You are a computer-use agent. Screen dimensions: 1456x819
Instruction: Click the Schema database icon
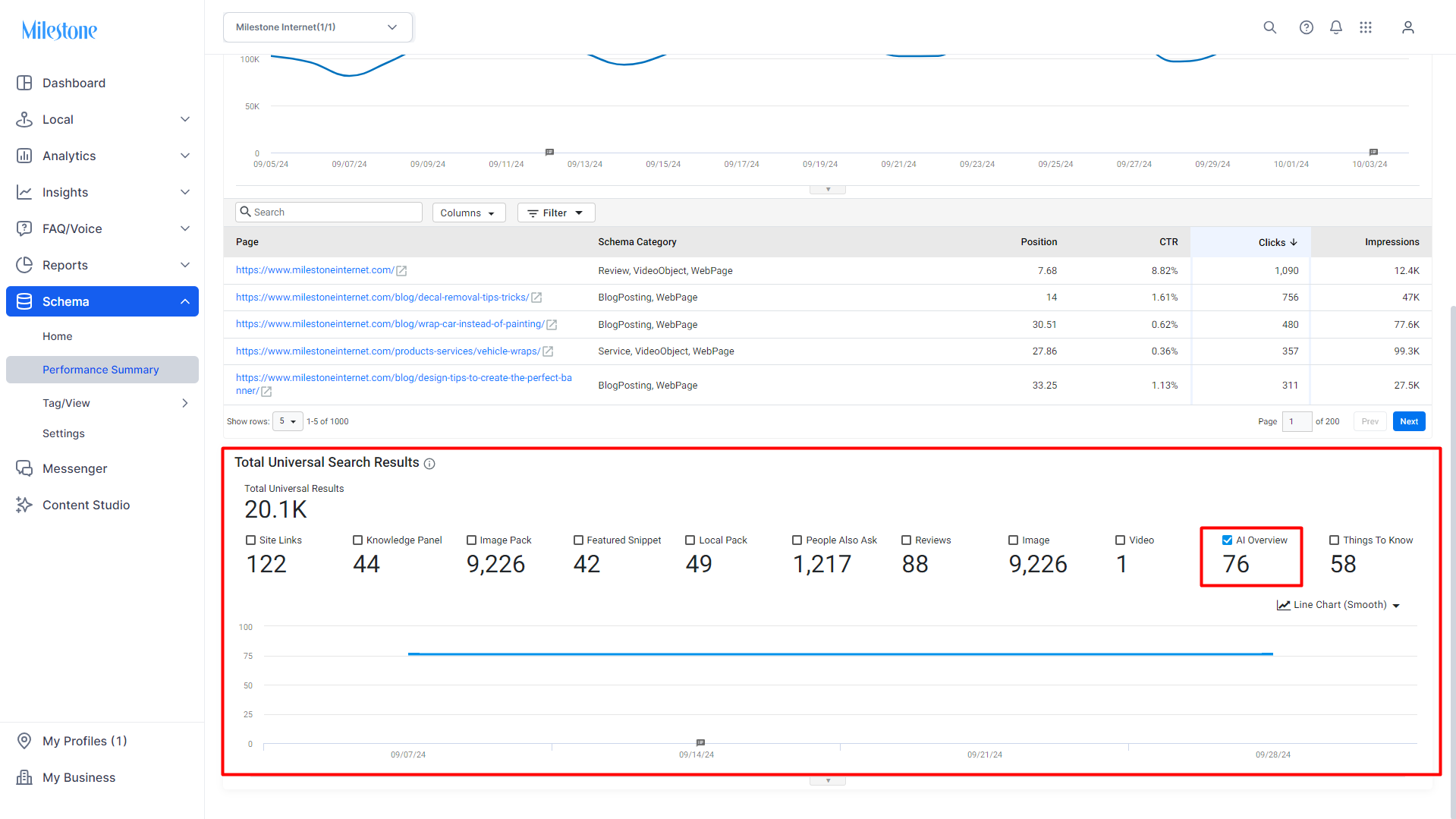24,301
